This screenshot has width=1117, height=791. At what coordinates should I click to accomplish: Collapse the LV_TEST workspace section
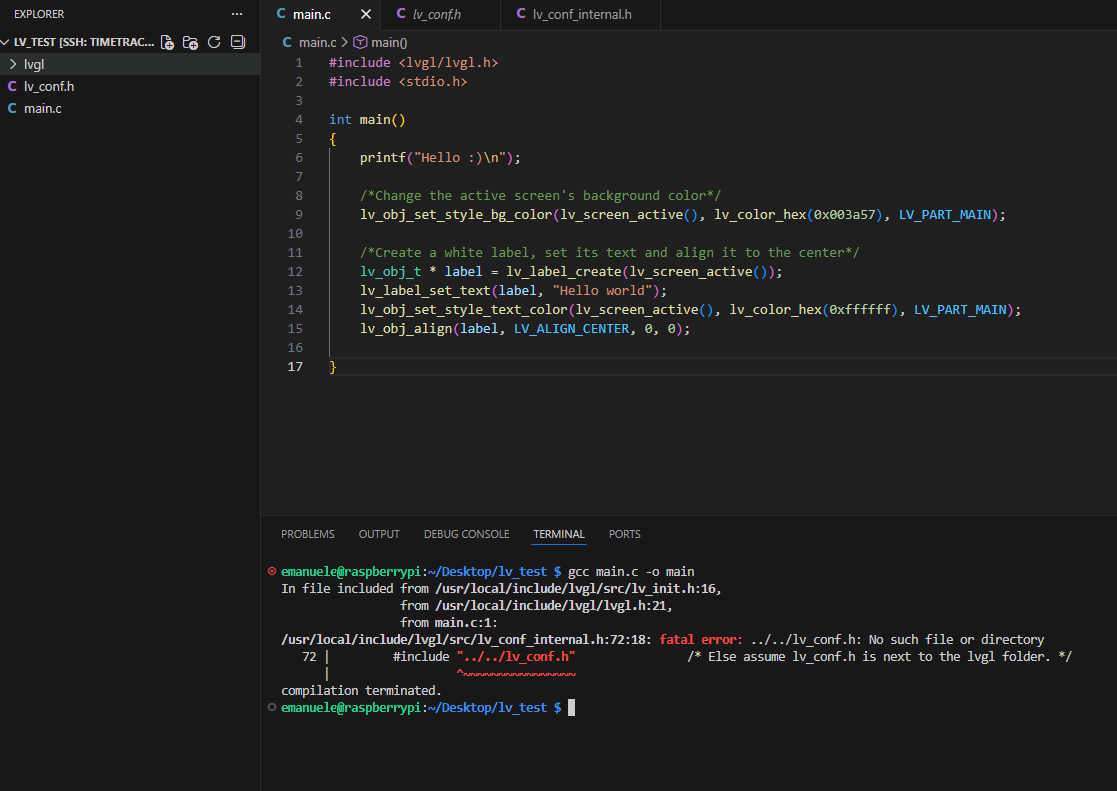point(6,42)
